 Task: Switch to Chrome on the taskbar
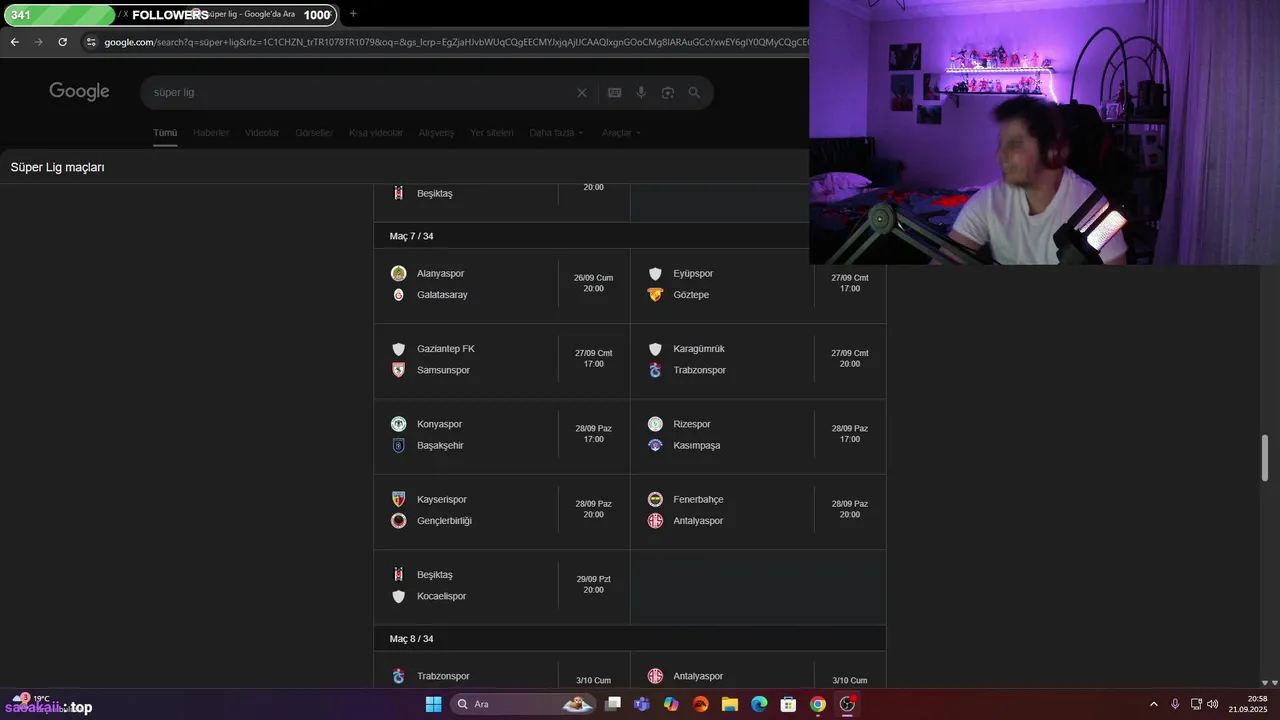coord(818,704)
